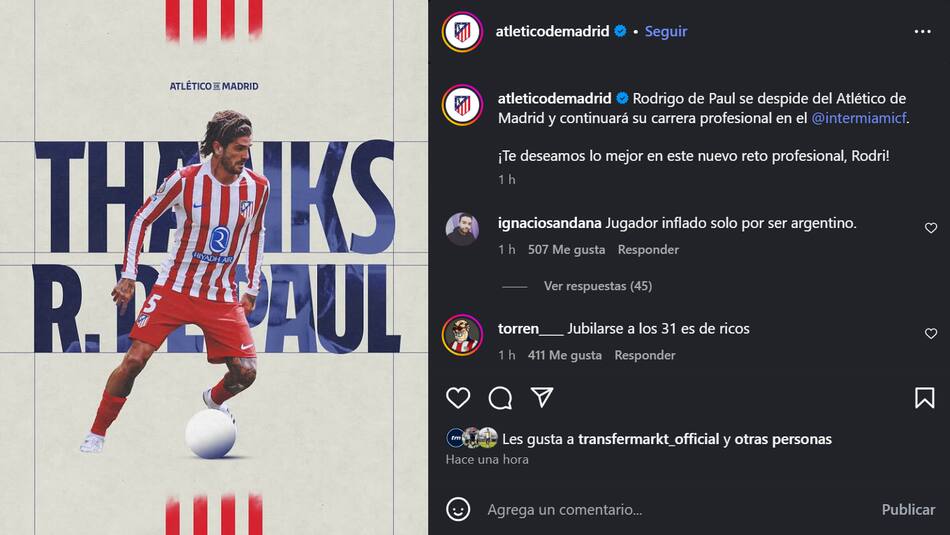950x535 pixels.
Task: Open the @intermiamicf mention link
Action: click(859, 118)
